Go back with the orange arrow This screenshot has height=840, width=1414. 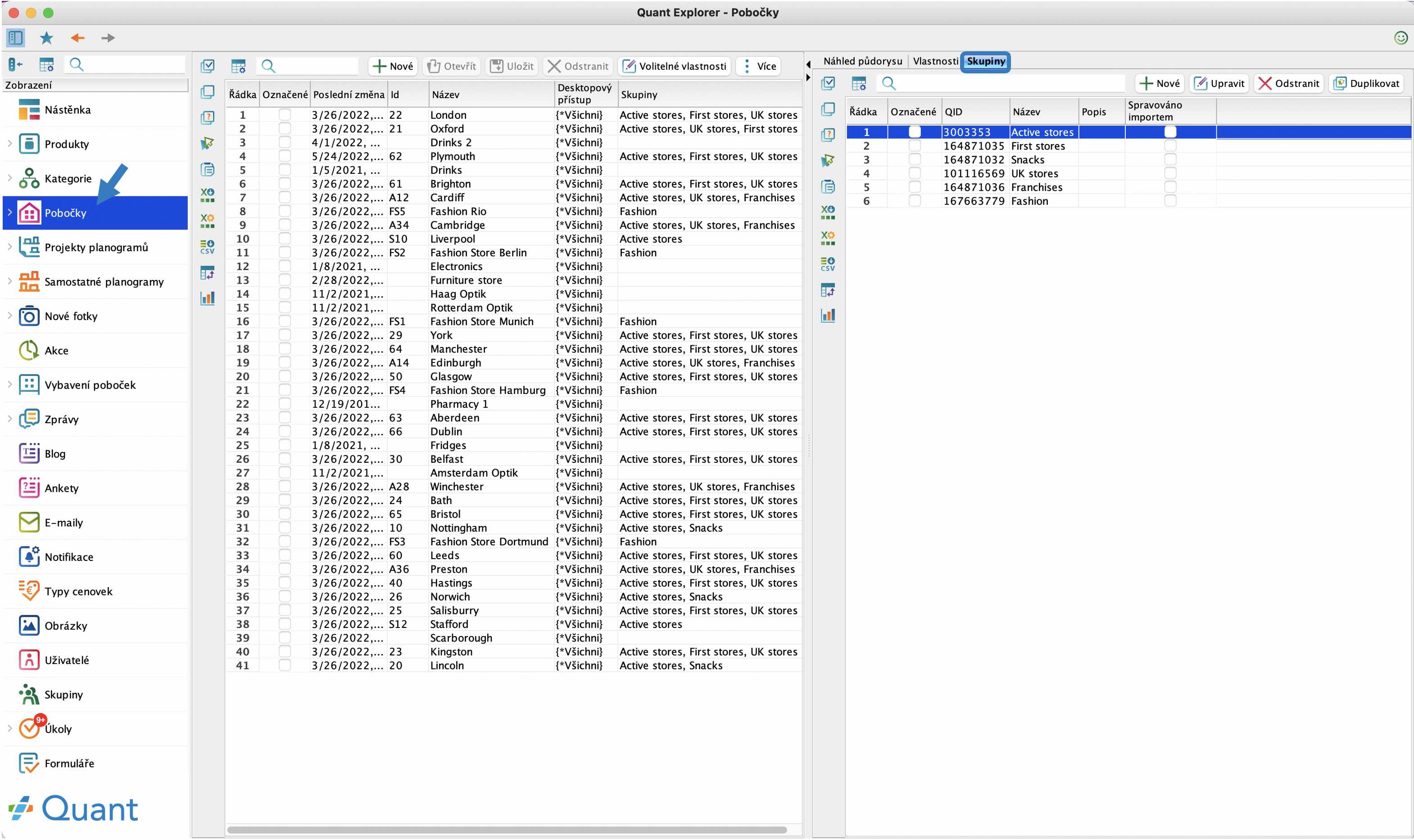pos(77,38)
